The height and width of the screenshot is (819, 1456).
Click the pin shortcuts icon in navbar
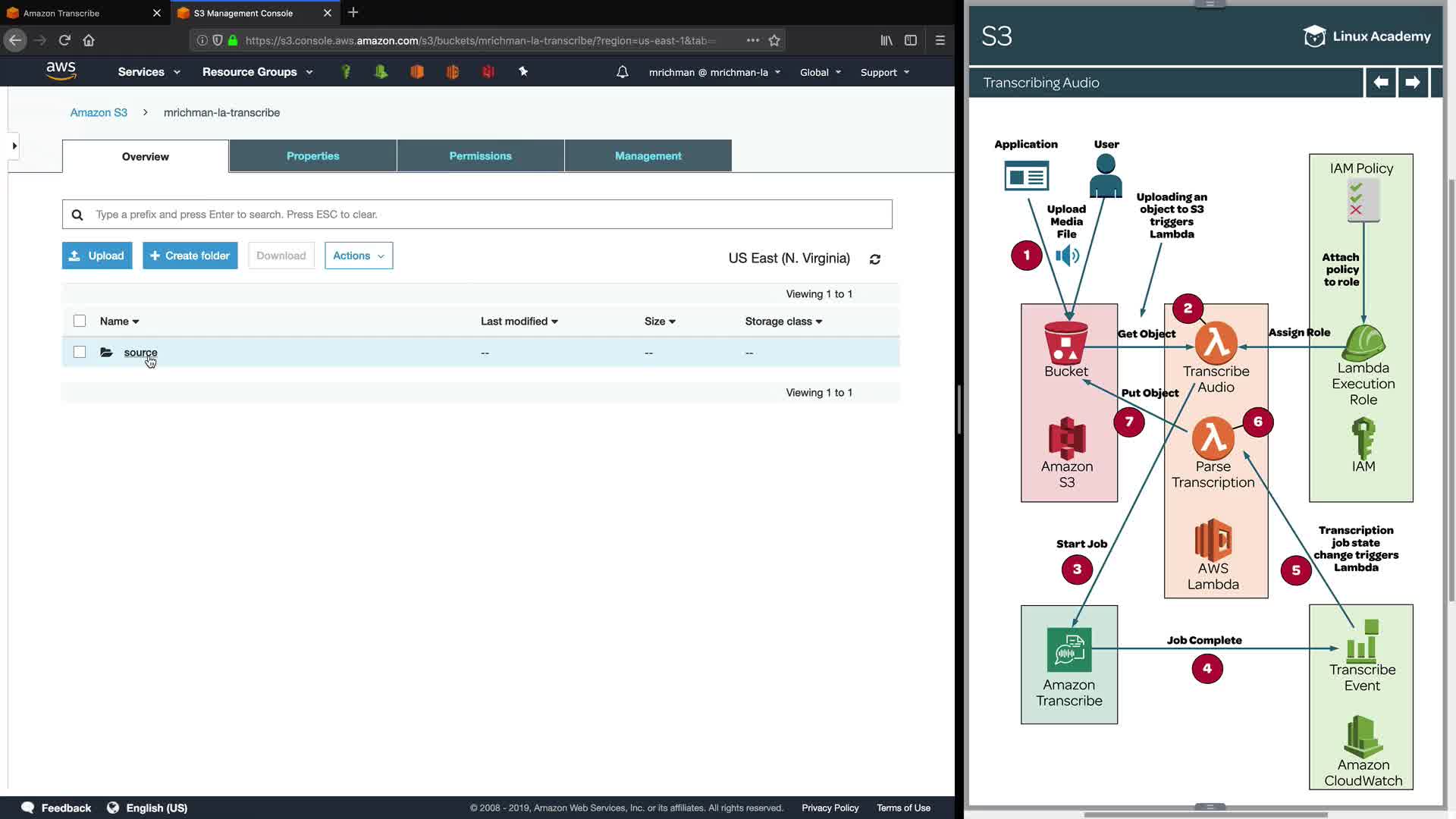tap(523, 71)
